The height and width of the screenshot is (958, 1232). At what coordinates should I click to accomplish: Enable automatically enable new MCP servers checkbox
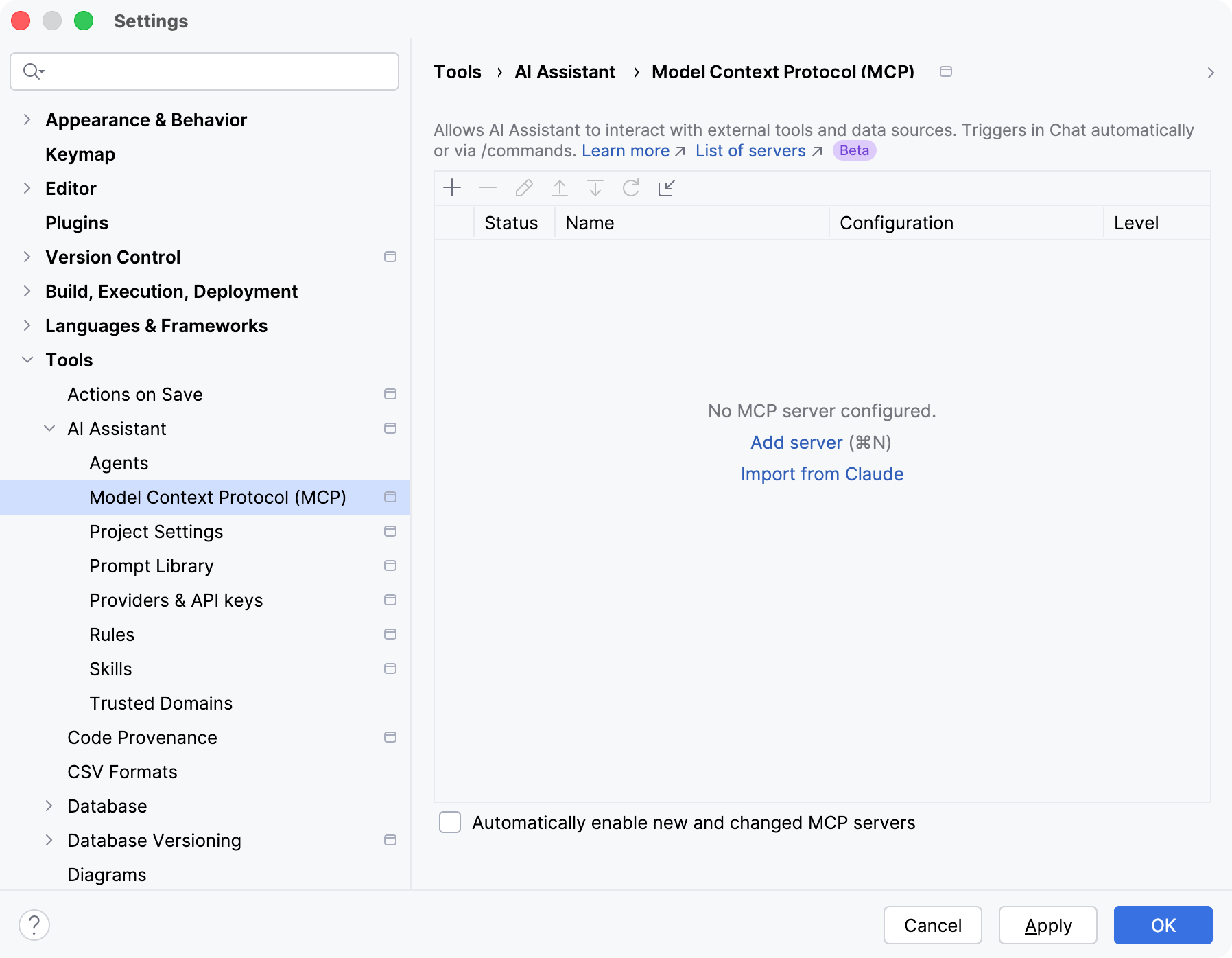(450, 822)
